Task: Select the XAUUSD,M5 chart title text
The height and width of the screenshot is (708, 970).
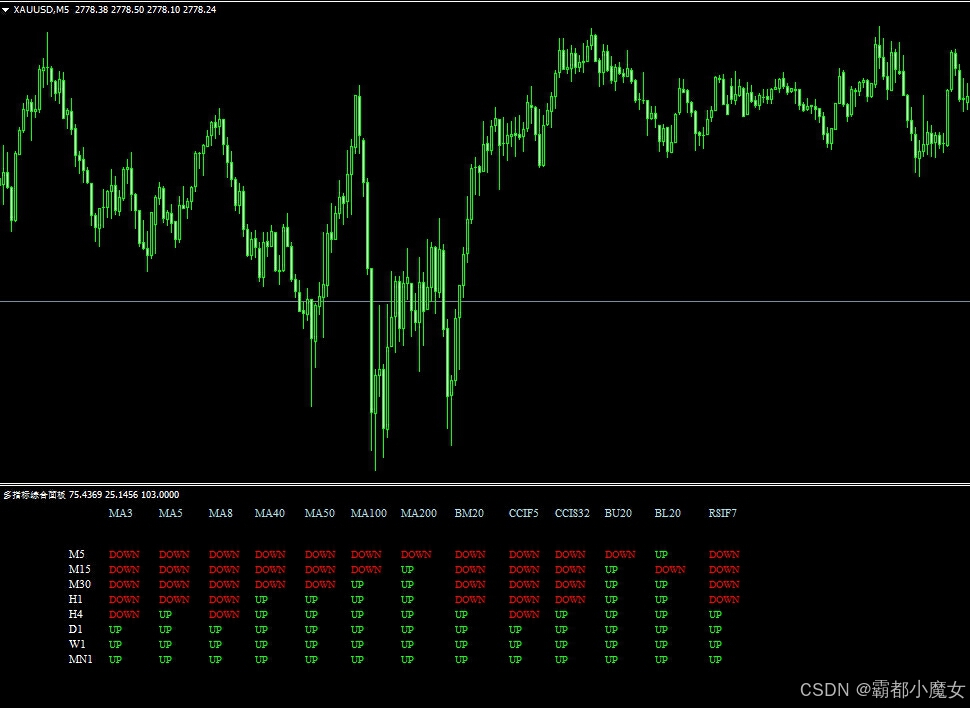Action: (41, 9)
